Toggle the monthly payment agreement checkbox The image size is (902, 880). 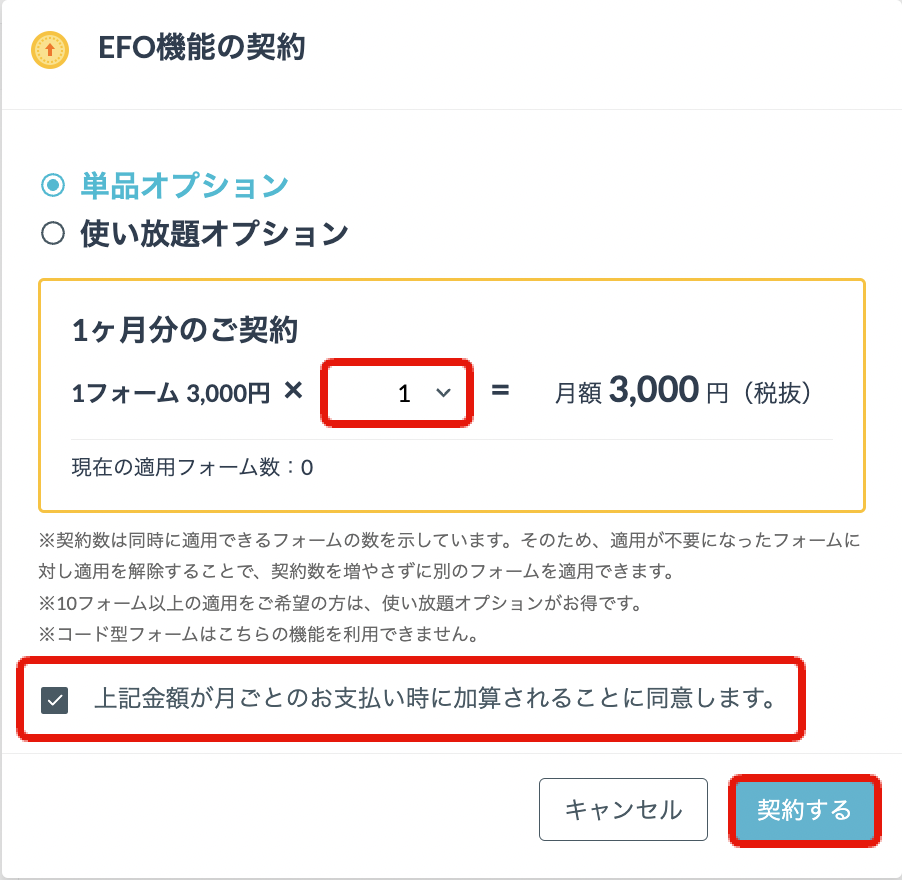tap(55, 699)
